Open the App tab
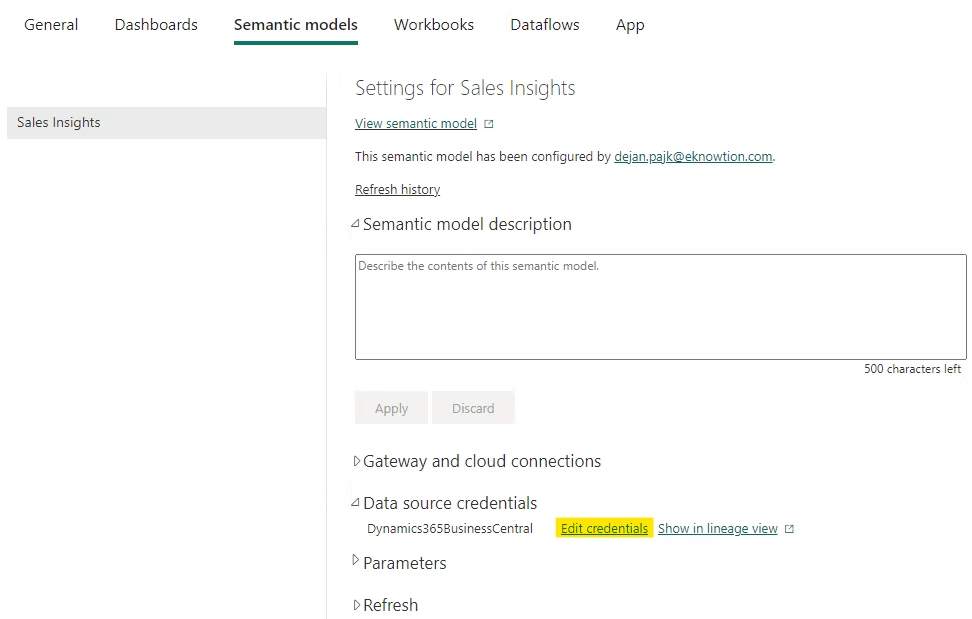This screenshot has height=619, width=972. pyautogui.click(x=630, y=25)
